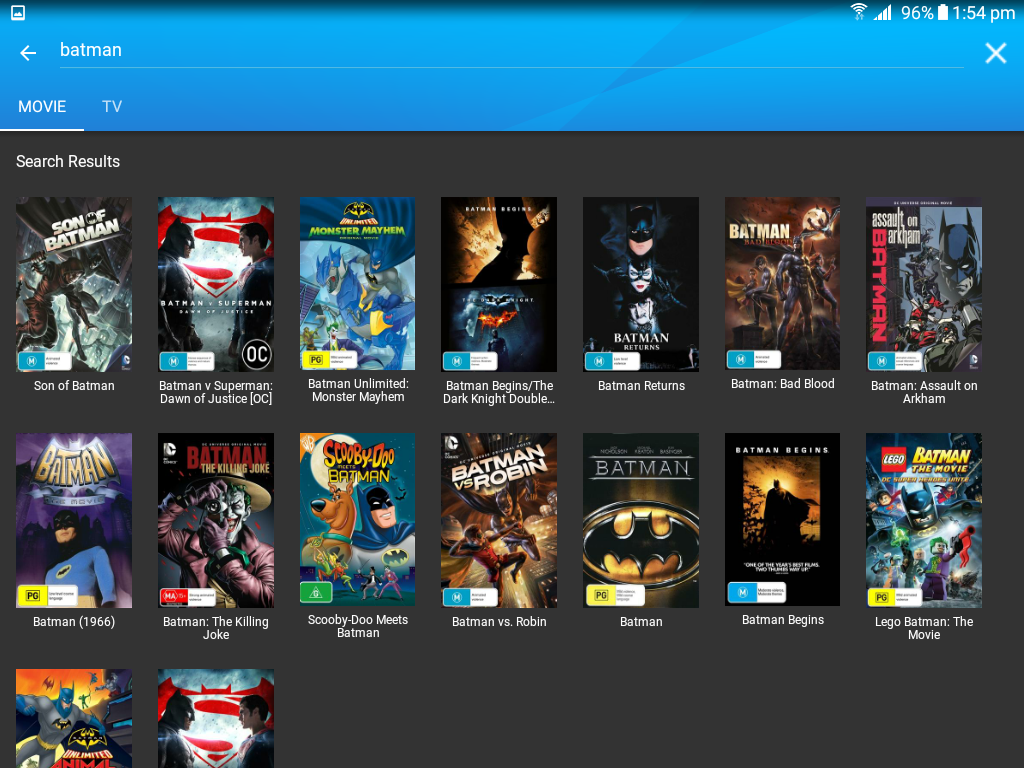Click the PG rating badge on 1989 Batman poster
The image size is (1024, 768).
[615, 596]
